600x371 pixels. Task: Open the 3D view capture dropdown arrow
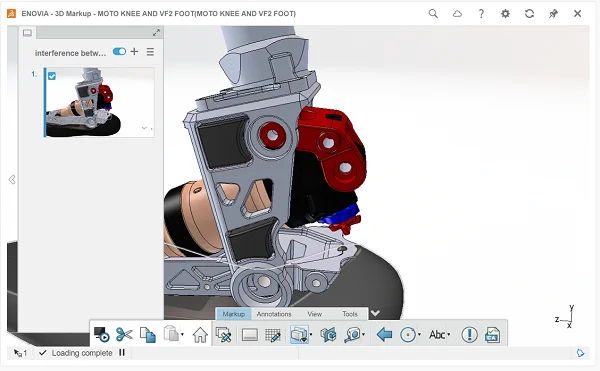(x=311, y=335)
